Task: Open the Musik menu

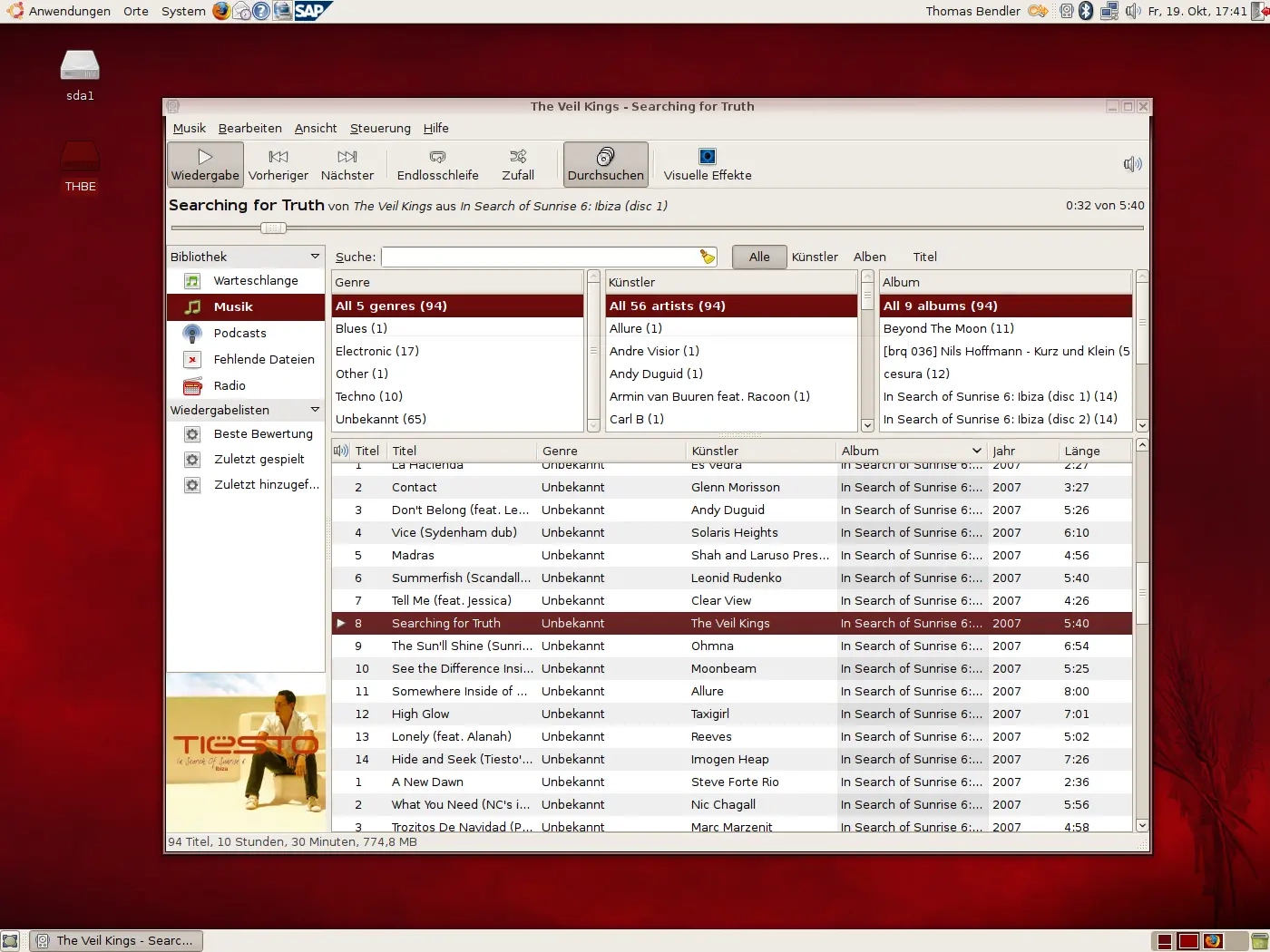Action: pos(189,128)
